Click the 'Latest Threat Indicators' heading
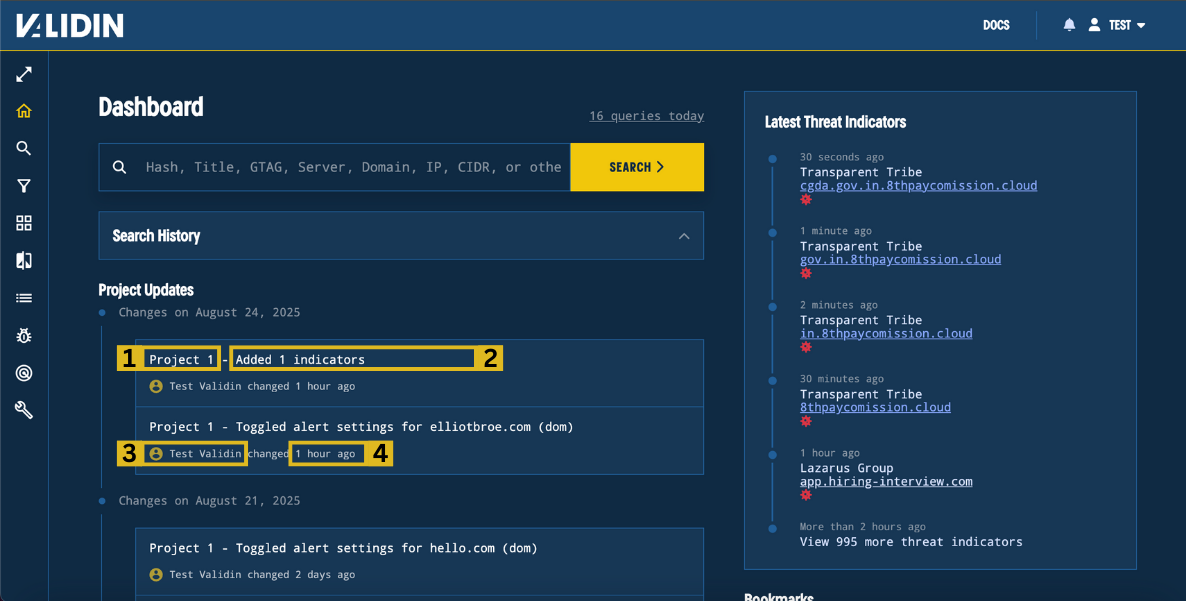Image resolution: width=1187 pixels, height=601 pixels. [x=835, y=123]
